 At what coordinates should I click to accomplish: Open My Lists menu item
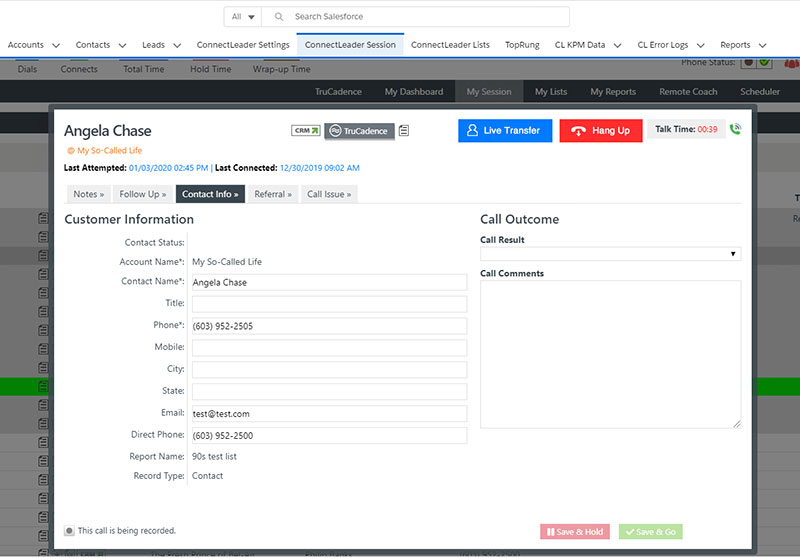[x=551, y=92]
